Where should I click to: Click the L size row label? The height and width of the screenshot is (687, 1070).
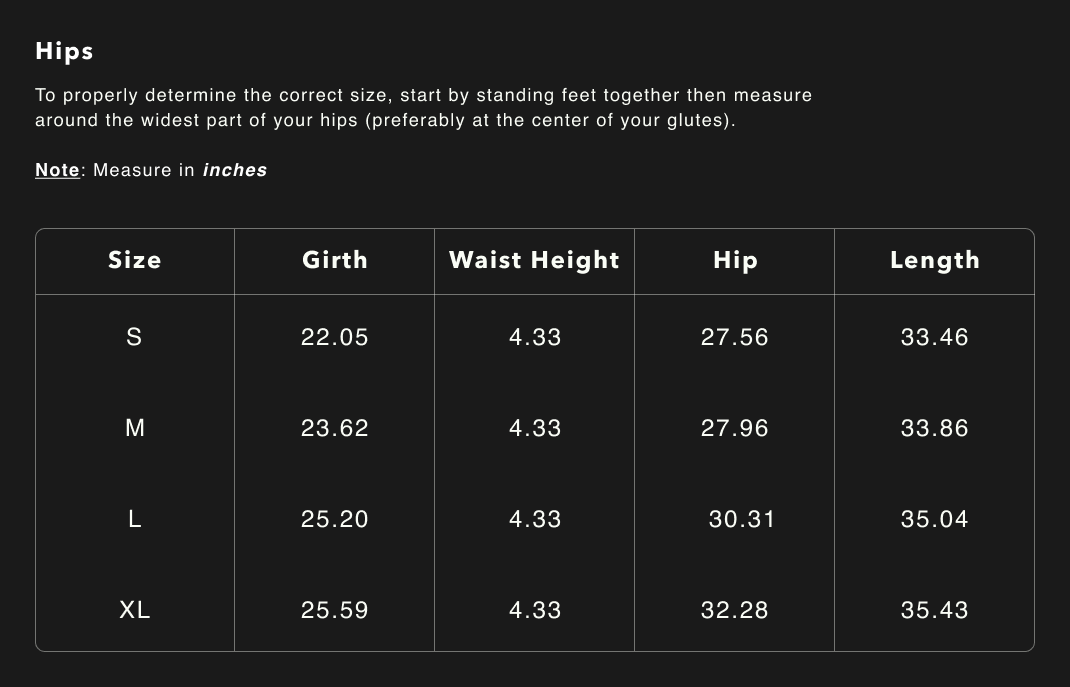pos(135,519)
